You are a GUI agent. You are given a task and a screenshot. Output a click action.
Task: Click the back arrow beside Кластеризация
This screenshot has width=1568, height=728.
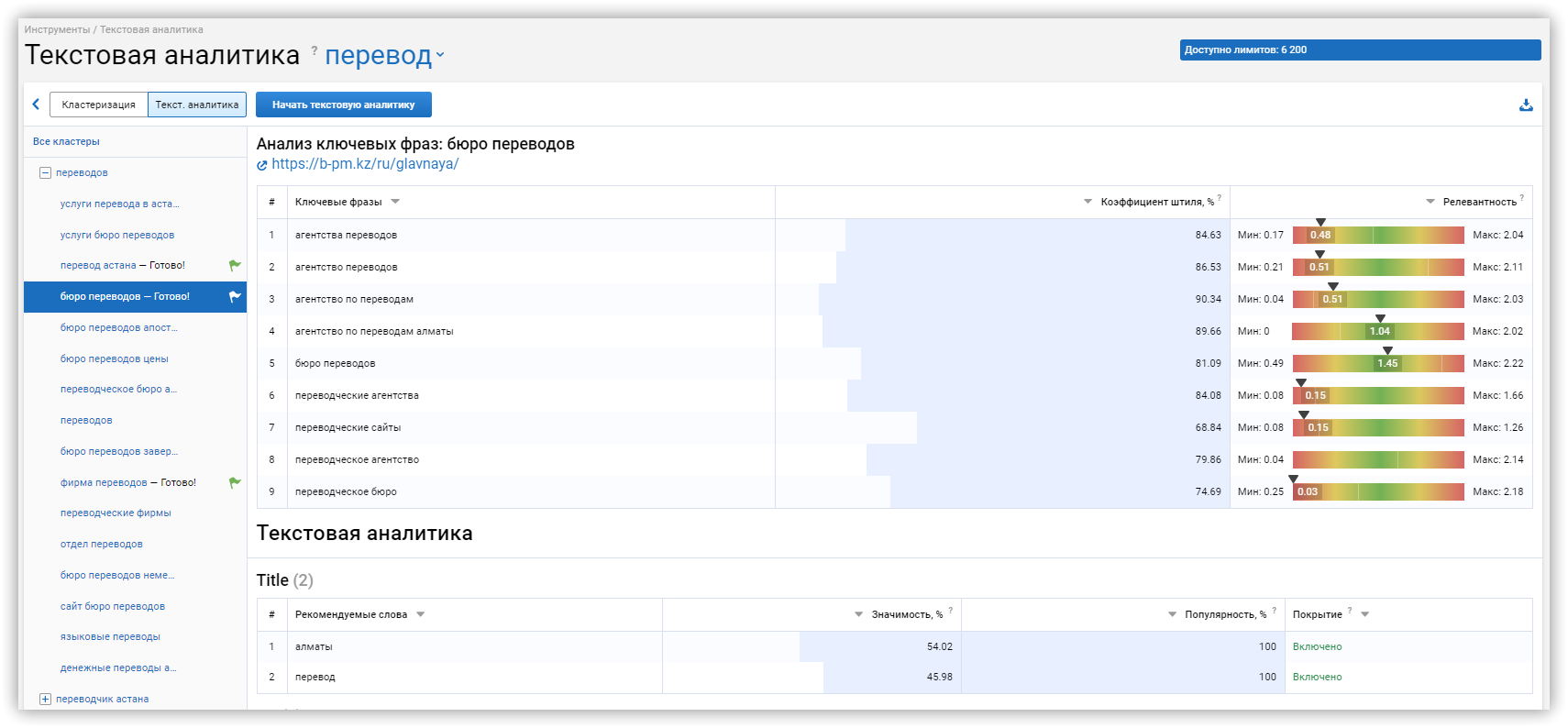36,105
